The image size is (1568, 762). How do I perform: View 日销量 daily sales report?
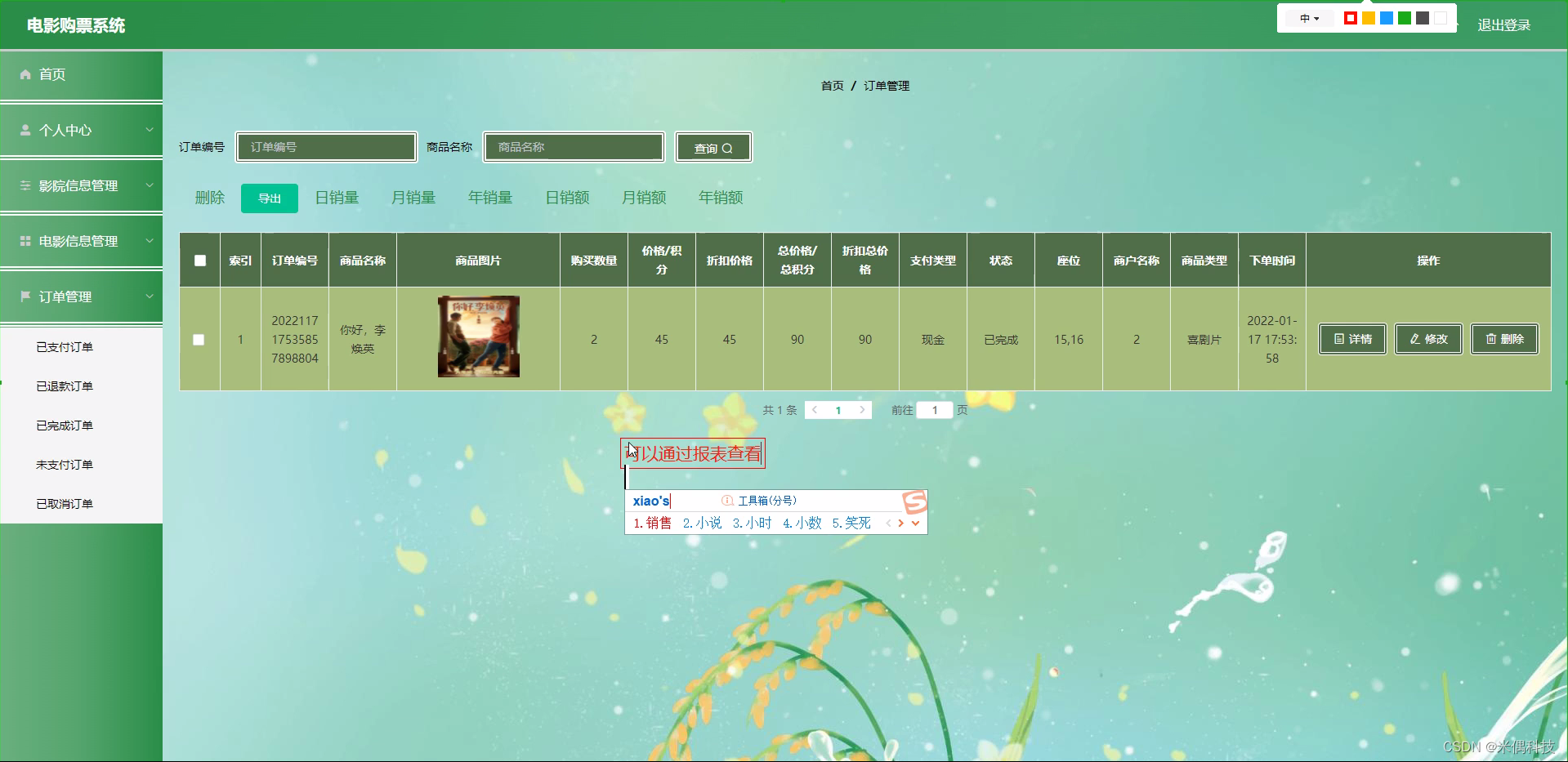[337, 198]
